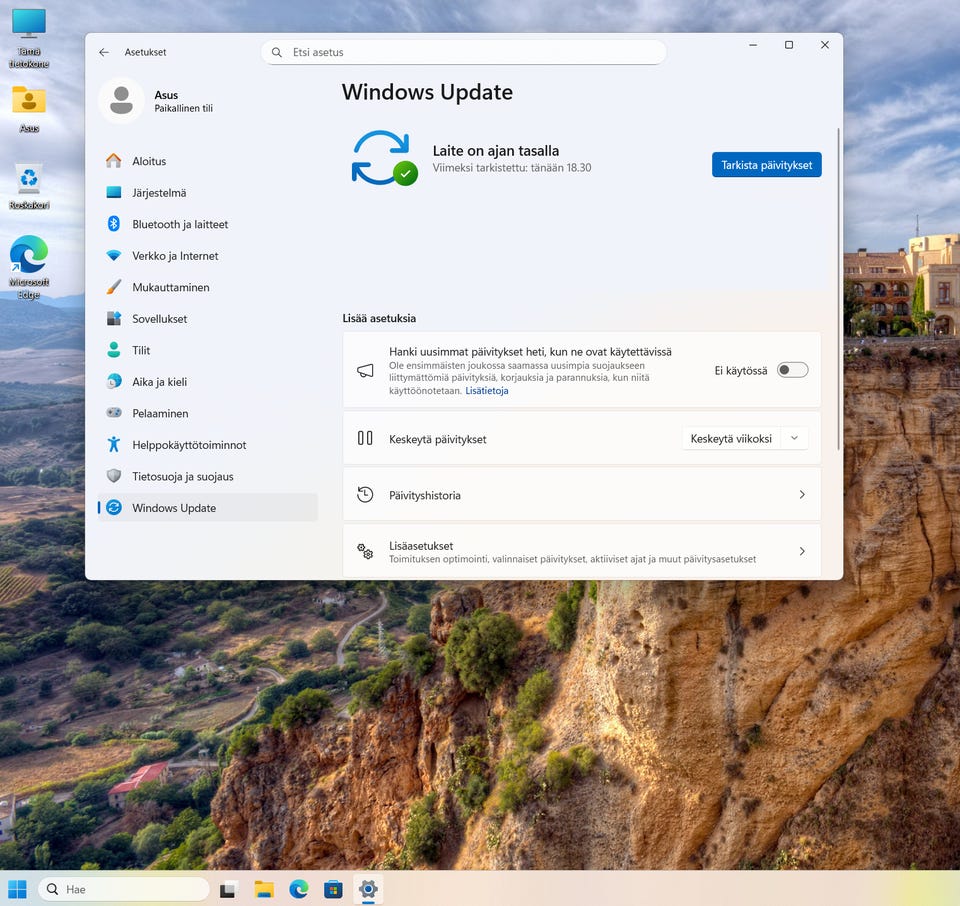Image resolution: width=960 pixels, height=906 pixels.
Task: Click the Windows Update sync status icon
Action: coord(384,158)
